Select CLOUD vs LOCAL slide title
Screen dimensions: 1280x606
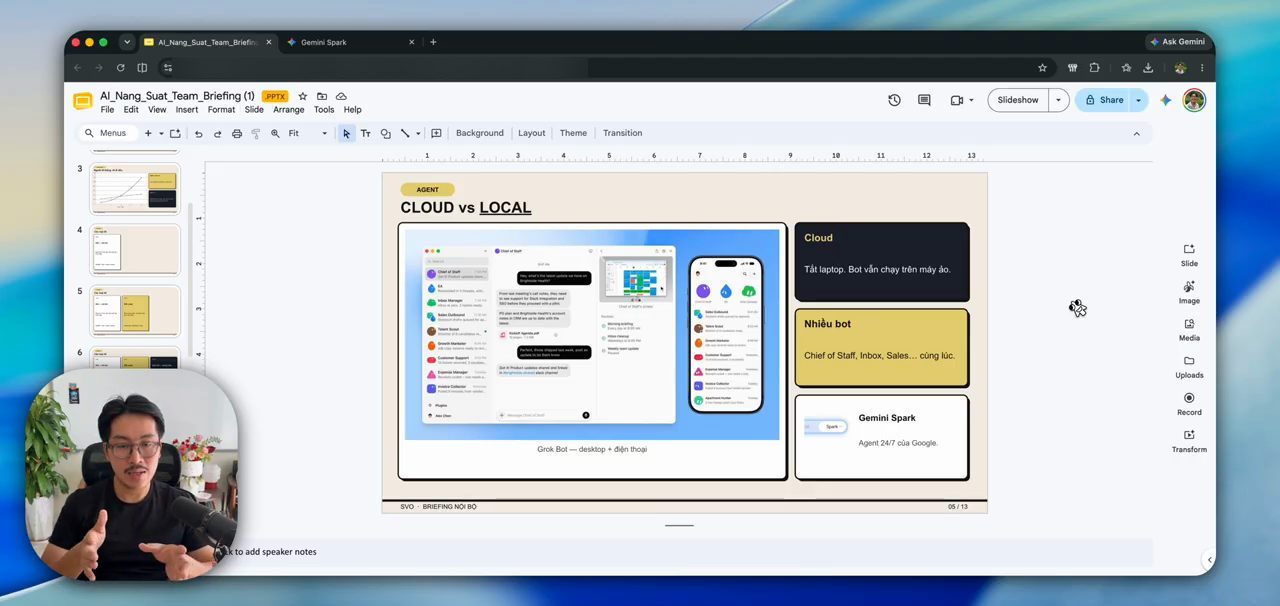click(x=466, y=208)
